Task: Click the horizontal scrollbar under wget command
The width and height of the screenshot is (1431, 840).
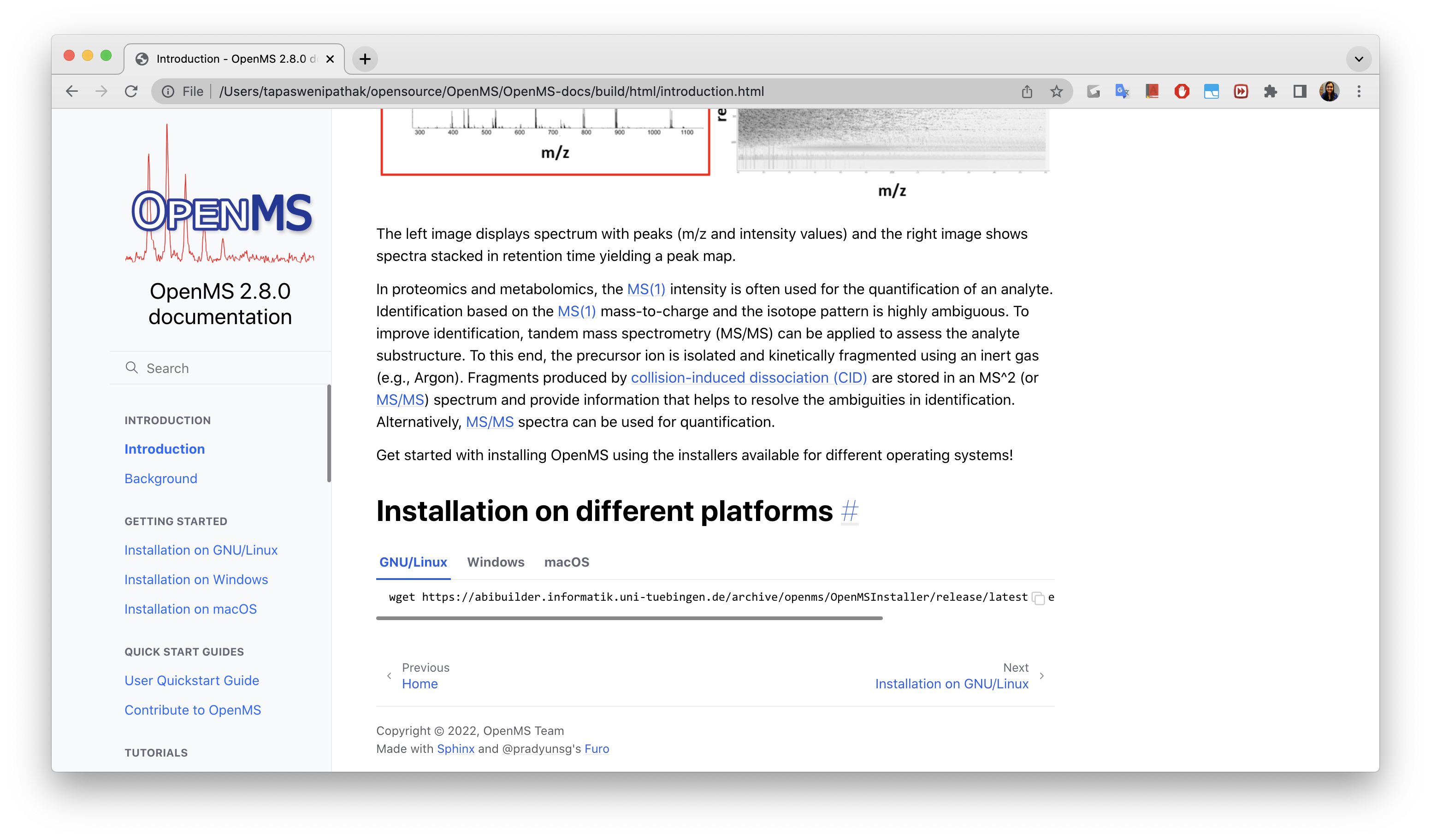Action: pyautogui.click(x=629, y=618)
